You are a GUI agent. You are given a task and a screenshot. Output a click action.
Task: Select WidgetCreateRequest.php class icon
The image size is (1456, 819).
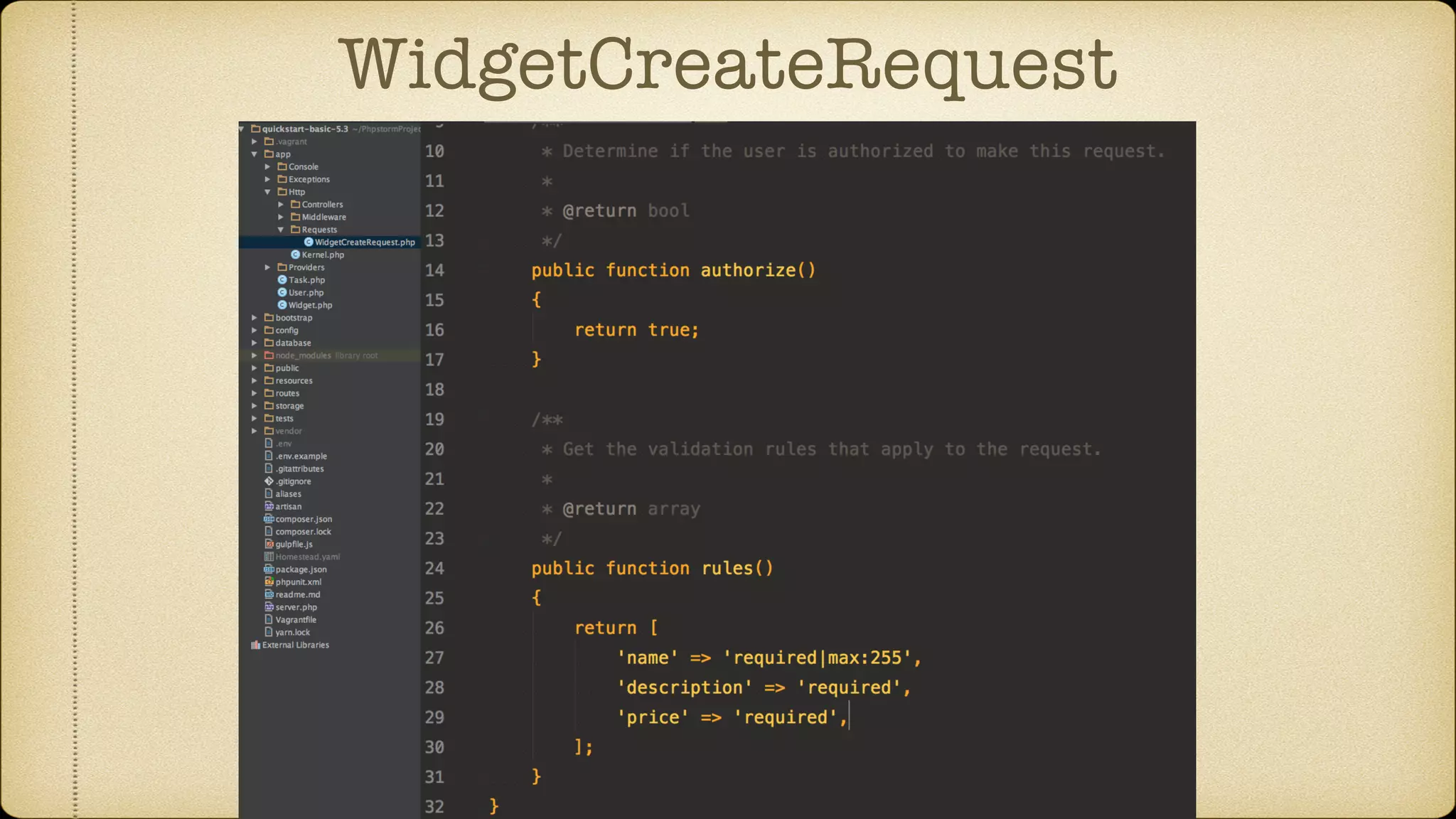click(309, 242)
